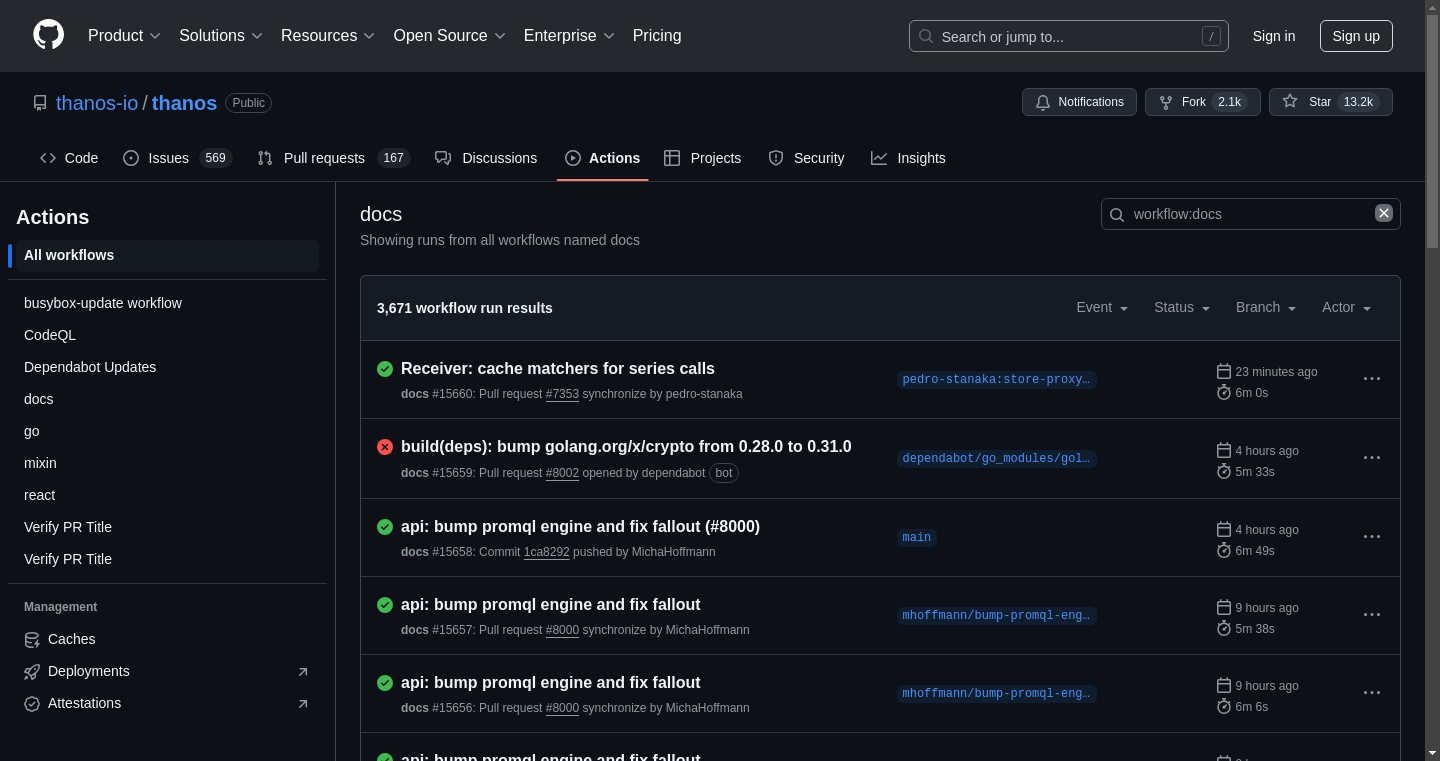Select the react workflow
This screenshot has width=1440, height=761.
click(167, 495)
